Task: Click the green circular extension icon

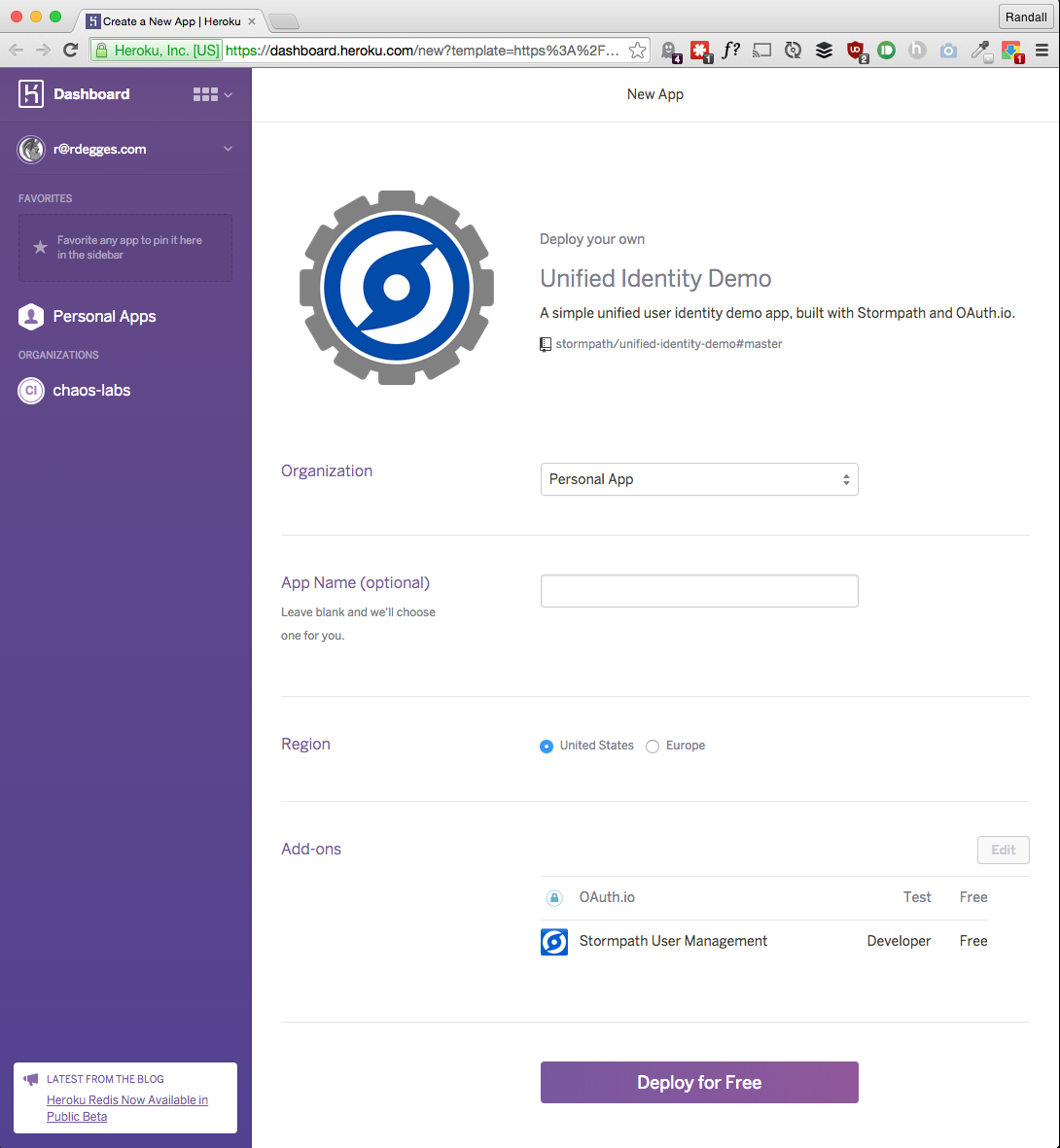Action: (x=886, y=50)
